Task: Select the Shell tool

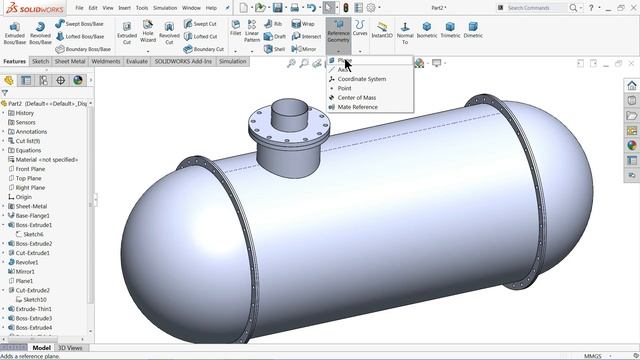Action: click(x=274, y=49)
